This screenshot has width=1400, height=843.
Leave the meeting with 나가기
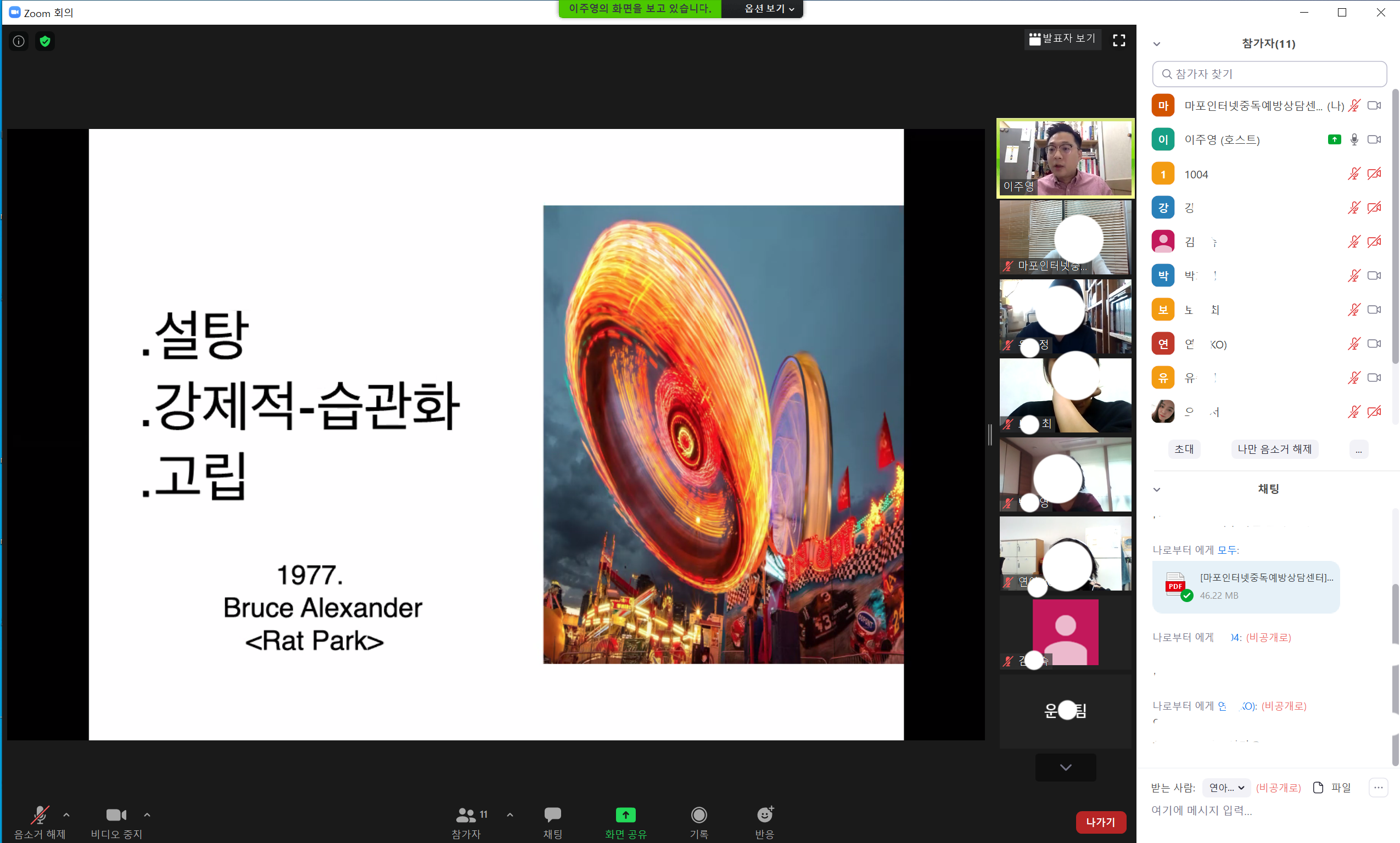point(1101,822)
